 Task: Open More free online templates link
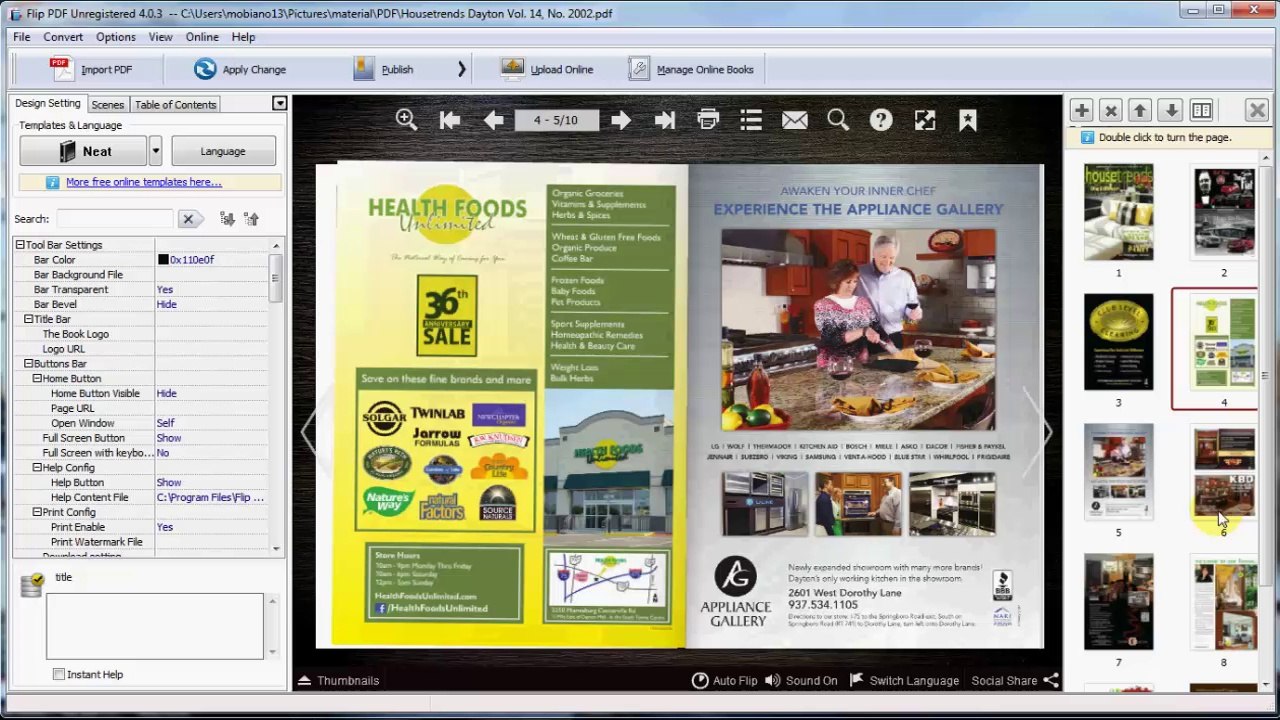(x=144, y=182)
